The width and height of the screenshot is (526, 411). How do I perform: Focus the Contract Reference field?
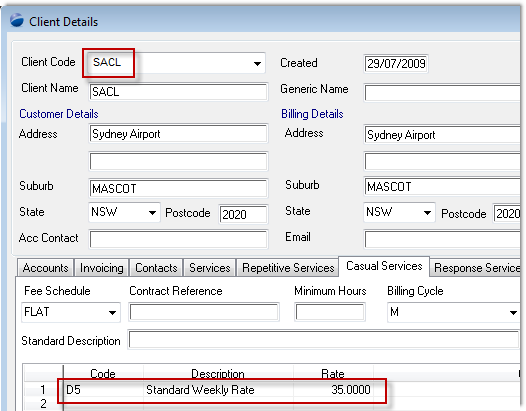(x=204, y=312)
